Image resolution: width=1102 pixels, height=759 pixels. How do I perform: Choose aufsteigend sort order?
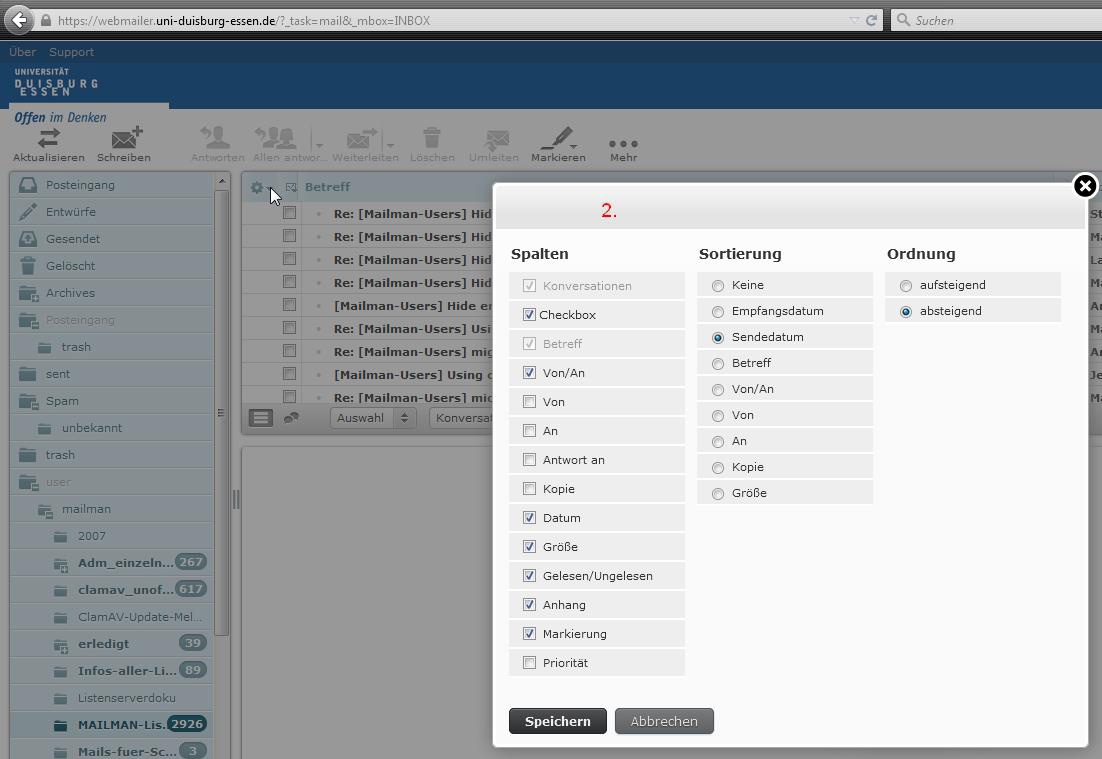click(x=906, y=286)
